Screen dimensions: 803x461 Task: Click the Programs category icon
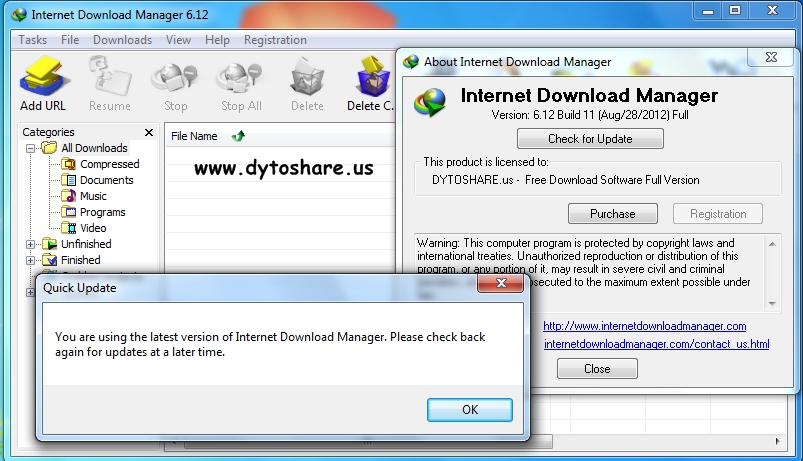coord(69,212)
